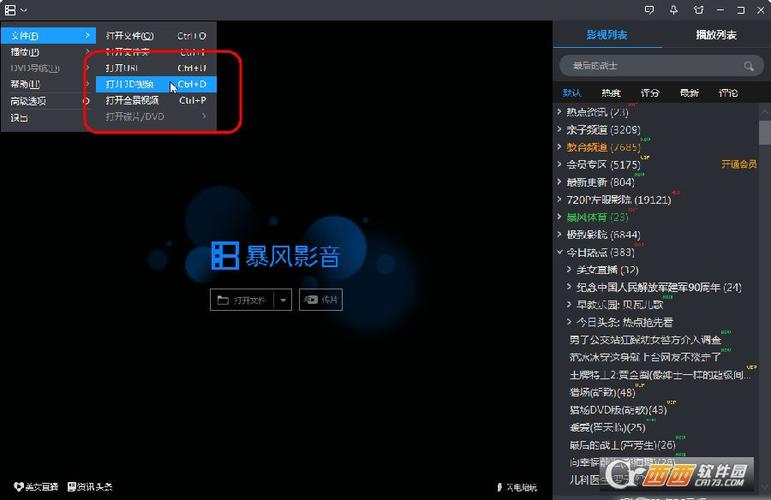Open the 王牌特工2 list item

click(x=660, y=375)
